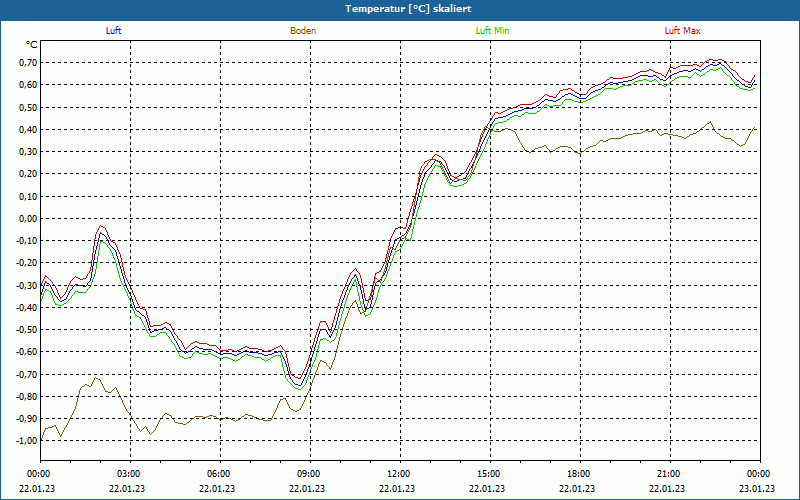Click the -0,70 y-axis label
The image size is (800, 500).
(x=27, y=374)
